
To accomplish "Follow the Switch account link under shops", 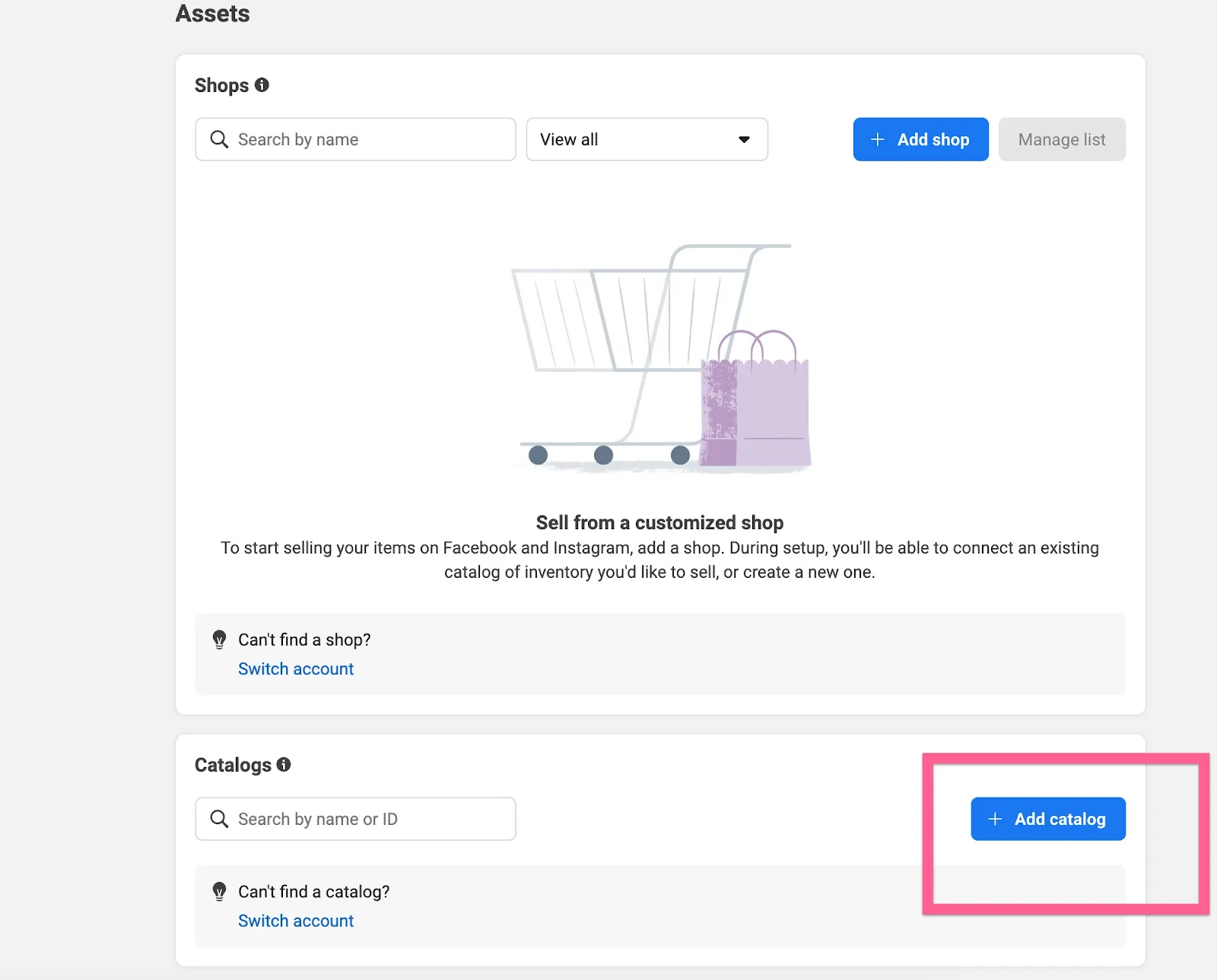I will click(x=296, y=669).
